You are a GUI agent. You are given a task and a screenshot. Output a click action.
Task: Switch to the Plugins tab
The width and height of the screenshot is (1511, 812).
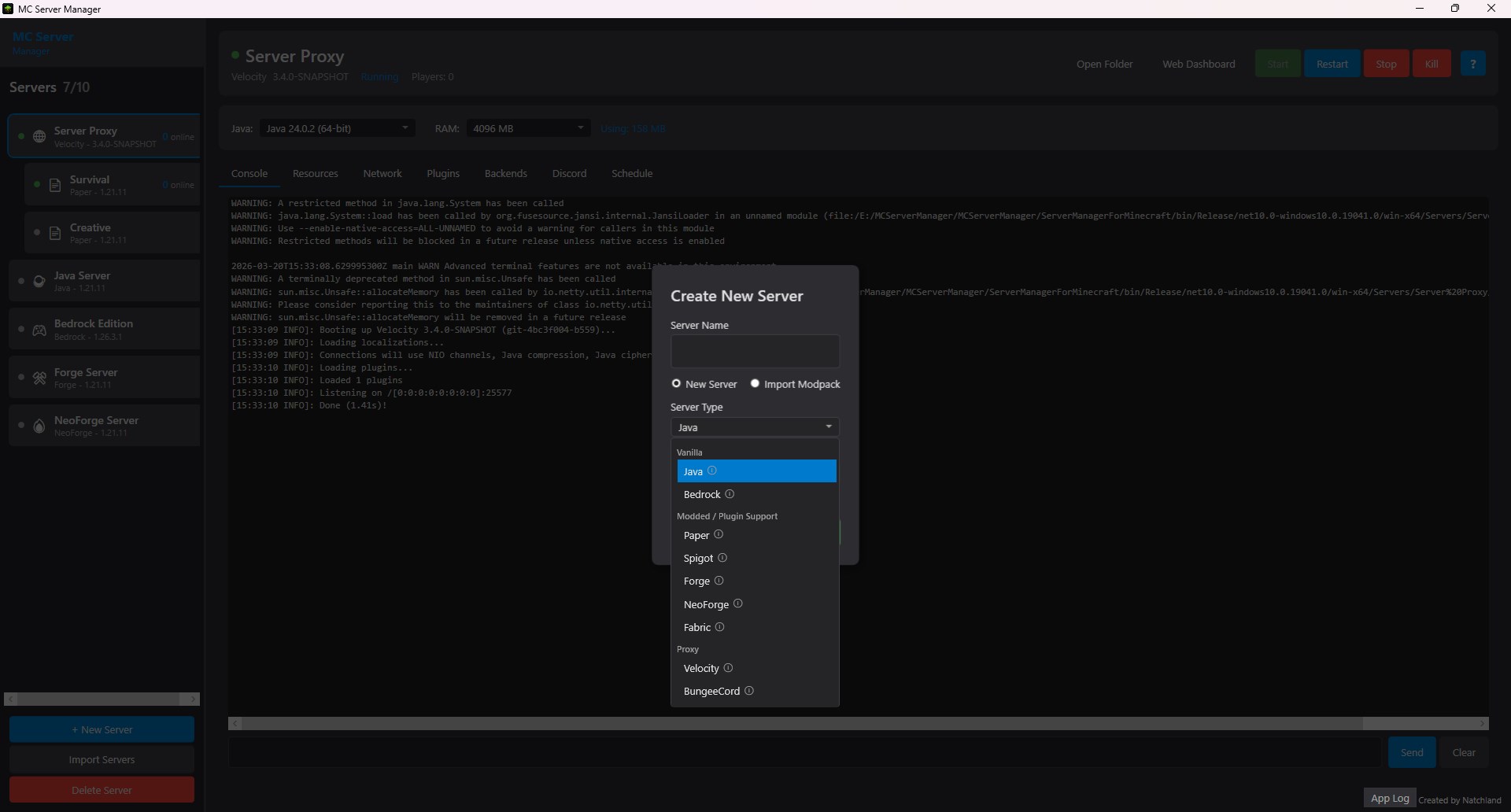tap(443, 173)
